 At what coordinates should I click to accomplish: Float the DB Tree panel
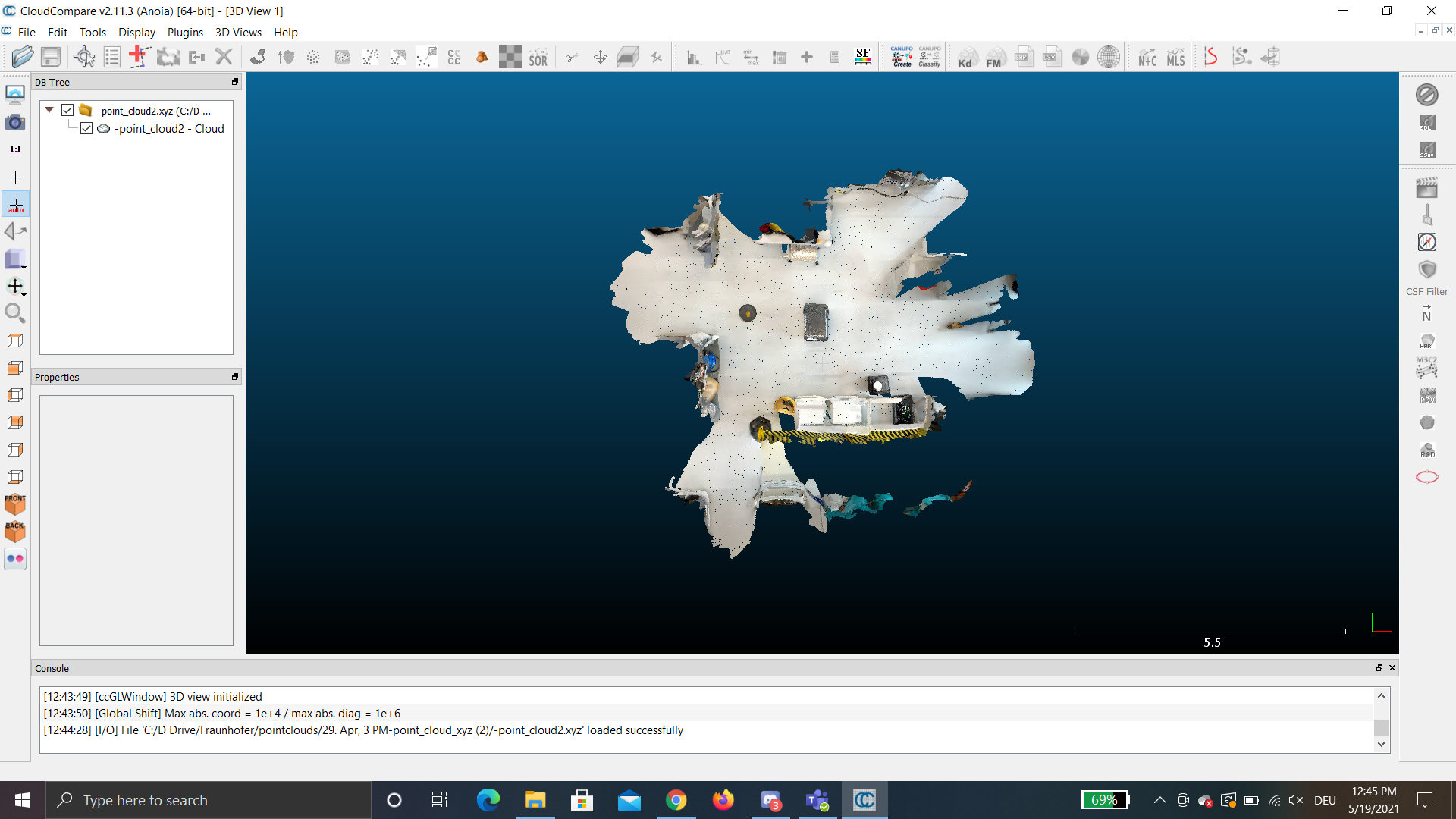point(235,82)
